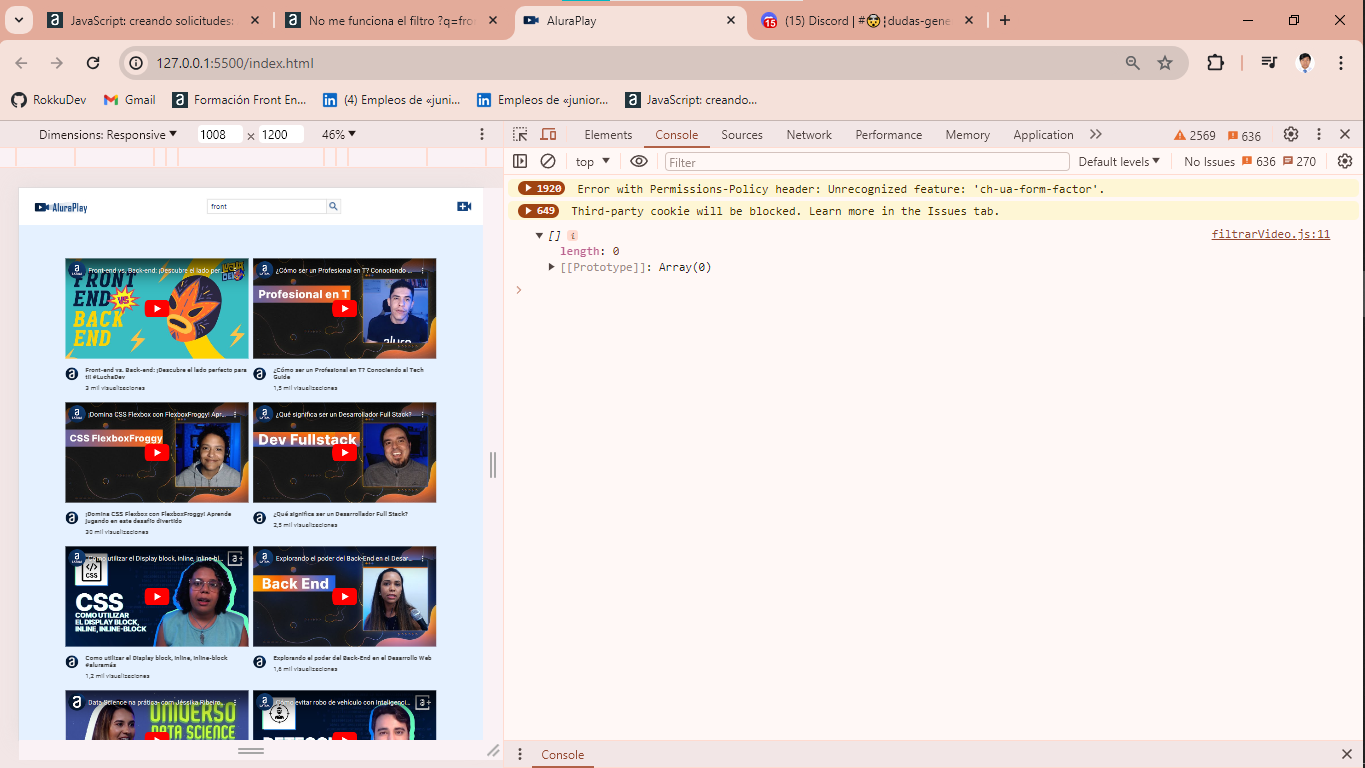
Task: Open the Gmail bookmark
Action: coord(130,100)
